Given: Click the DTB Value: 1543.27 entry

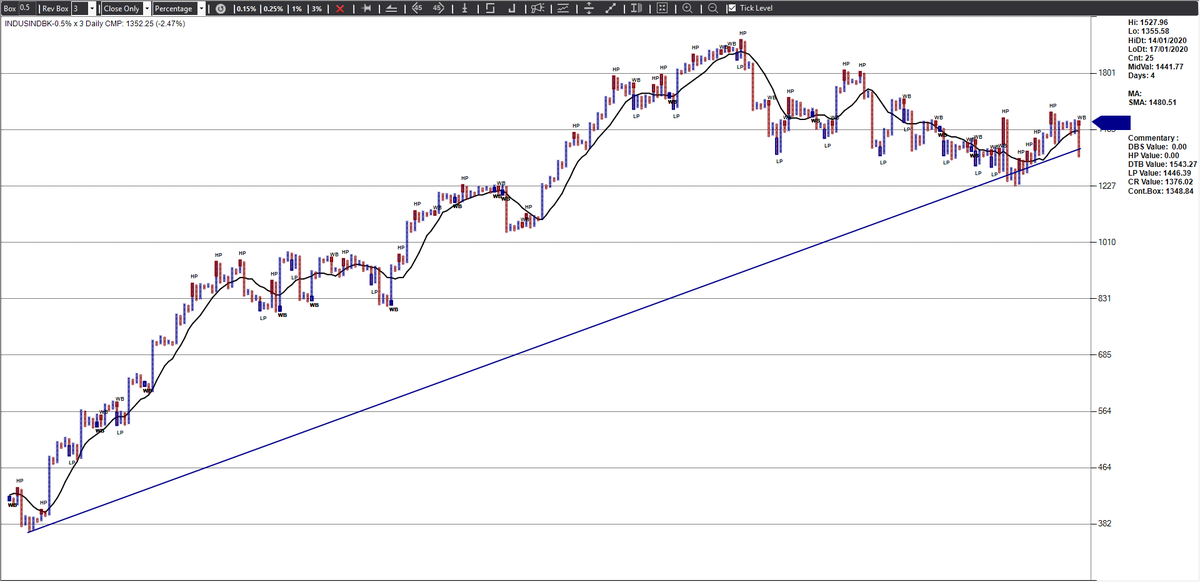Looking at the screenshot, I should (x=1160, y=164).
